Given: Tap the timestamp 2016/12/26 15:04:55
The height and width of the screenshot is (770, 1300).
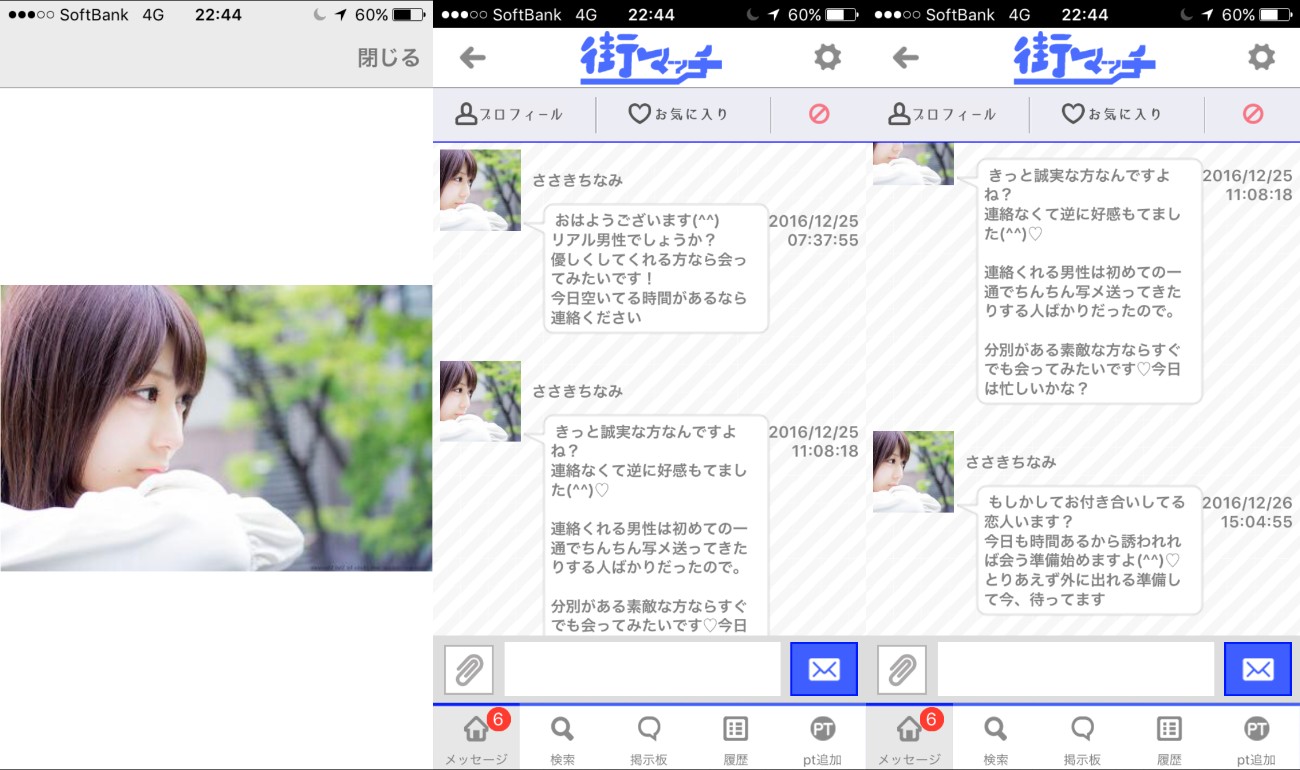Looking at the screenshot, I should [x=1247, y=512].
